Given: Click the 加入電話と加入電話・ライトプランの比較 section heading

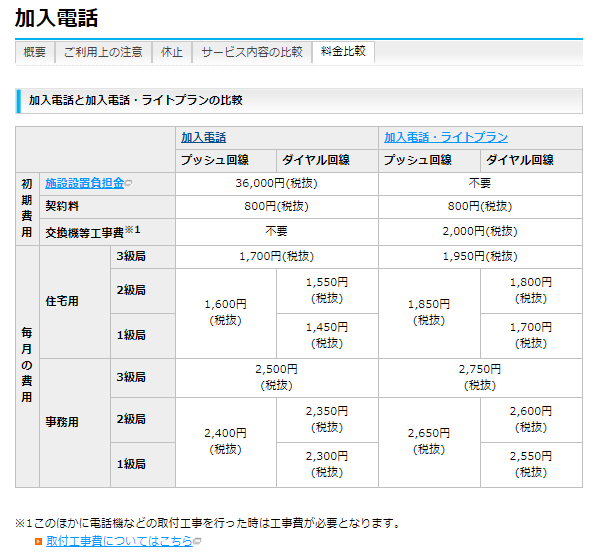Looking at the screenshot, I should (136, 100).
